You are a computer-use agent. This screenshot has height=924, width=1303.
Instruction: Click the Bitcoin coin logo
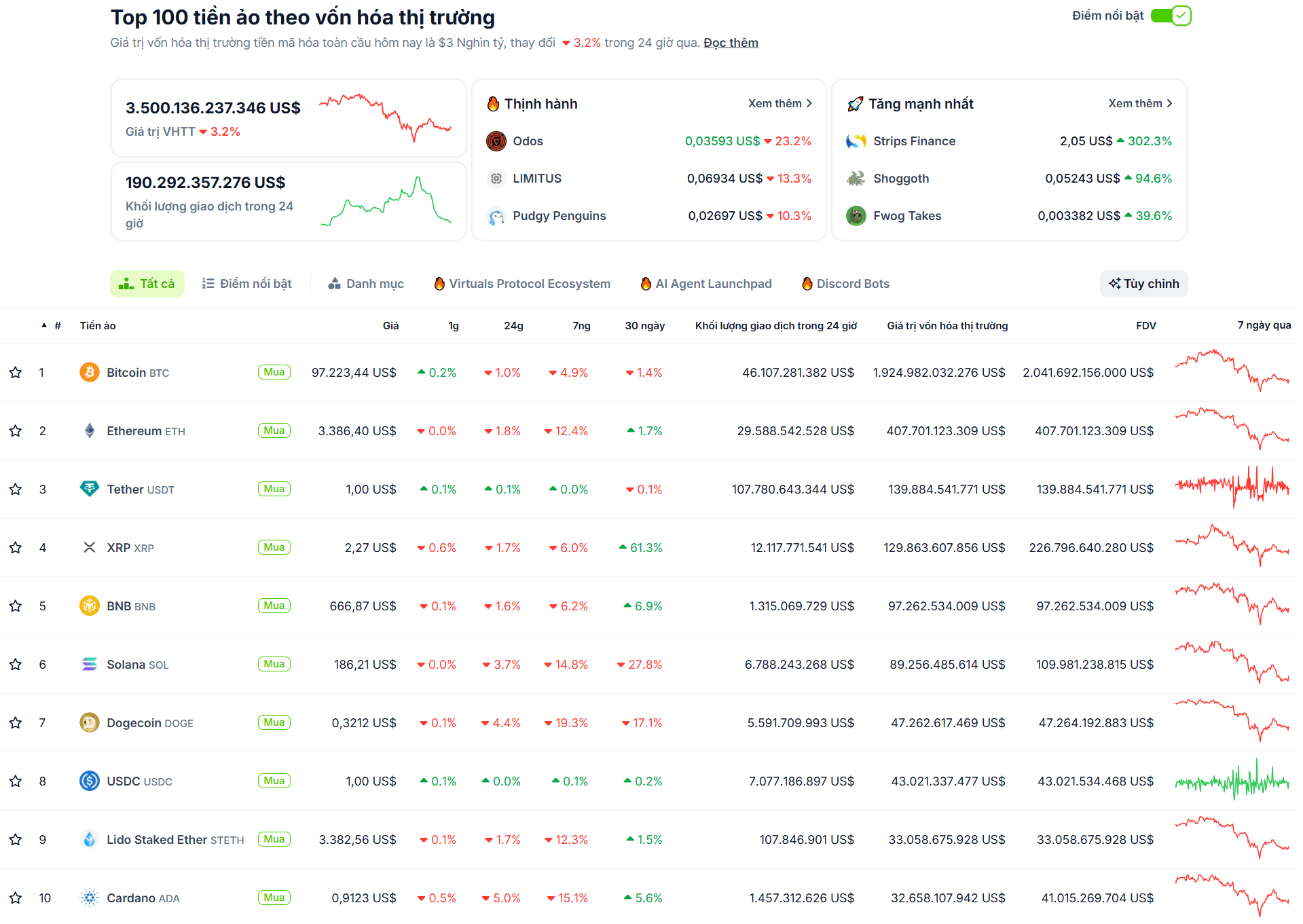90,372
